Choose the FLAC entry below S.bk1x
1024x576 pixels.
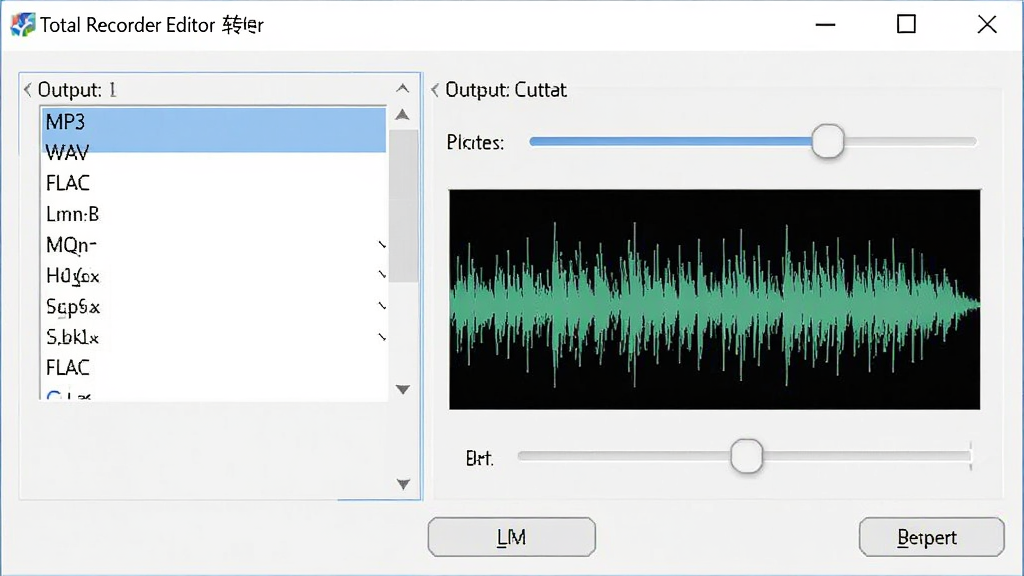(214, 368)
